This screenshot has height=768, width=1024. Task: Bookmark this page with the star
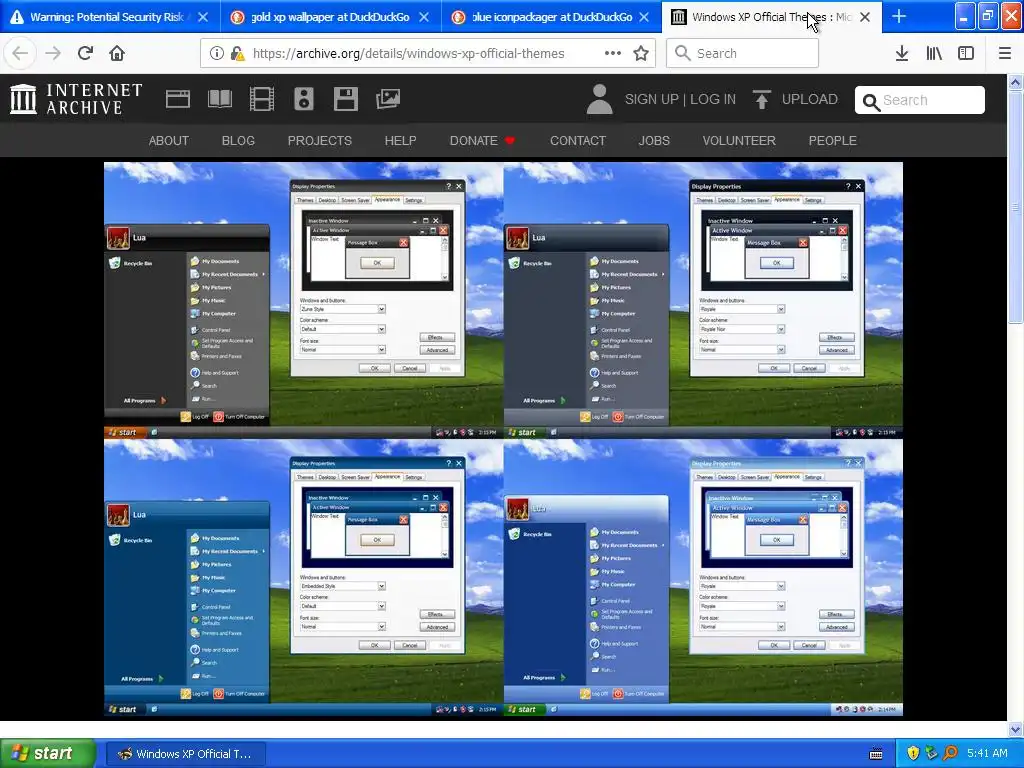(641, 53)
